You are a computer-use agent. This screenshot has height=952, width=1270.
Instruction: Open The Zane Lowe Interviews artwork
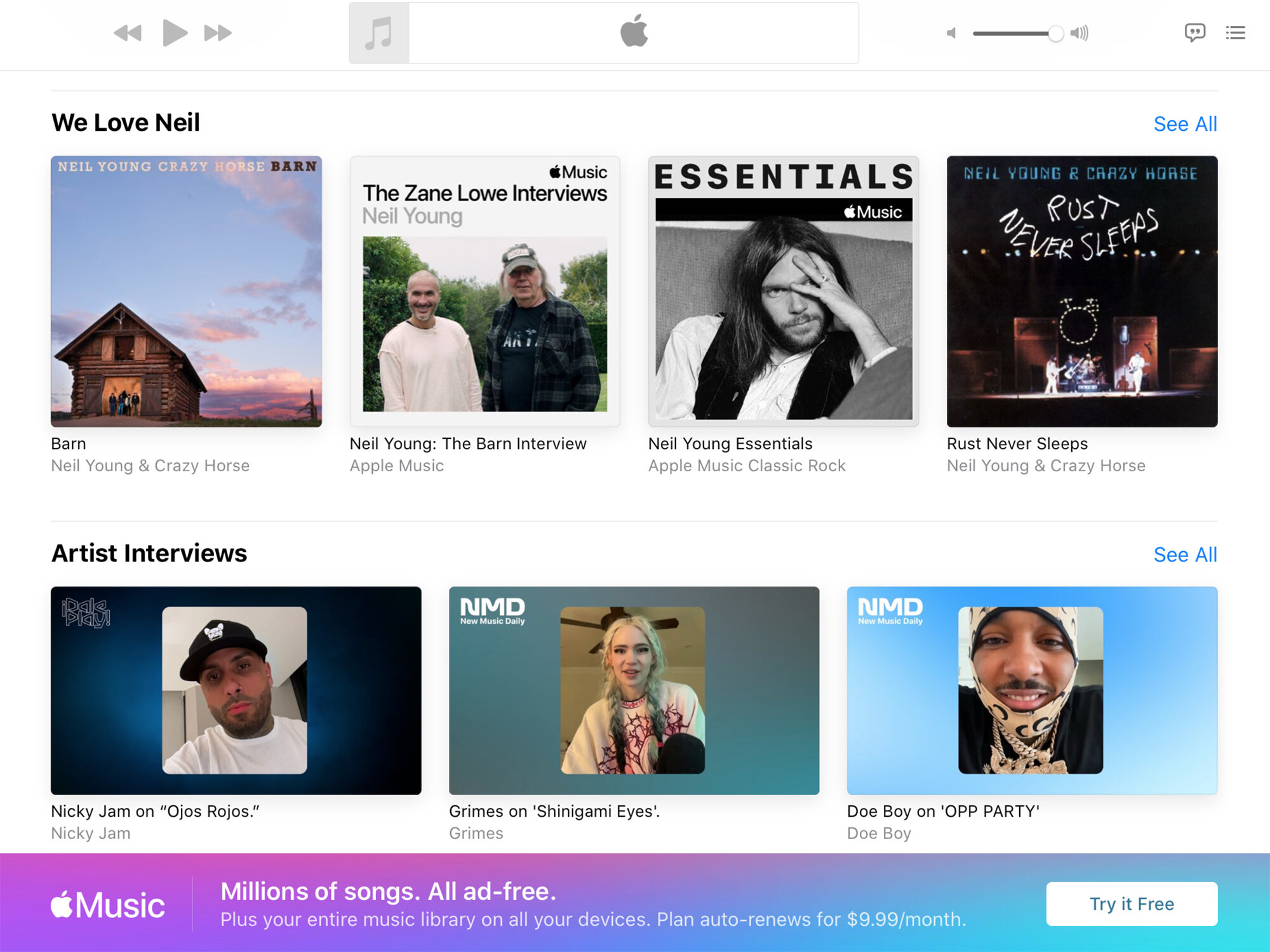point(485,292)
